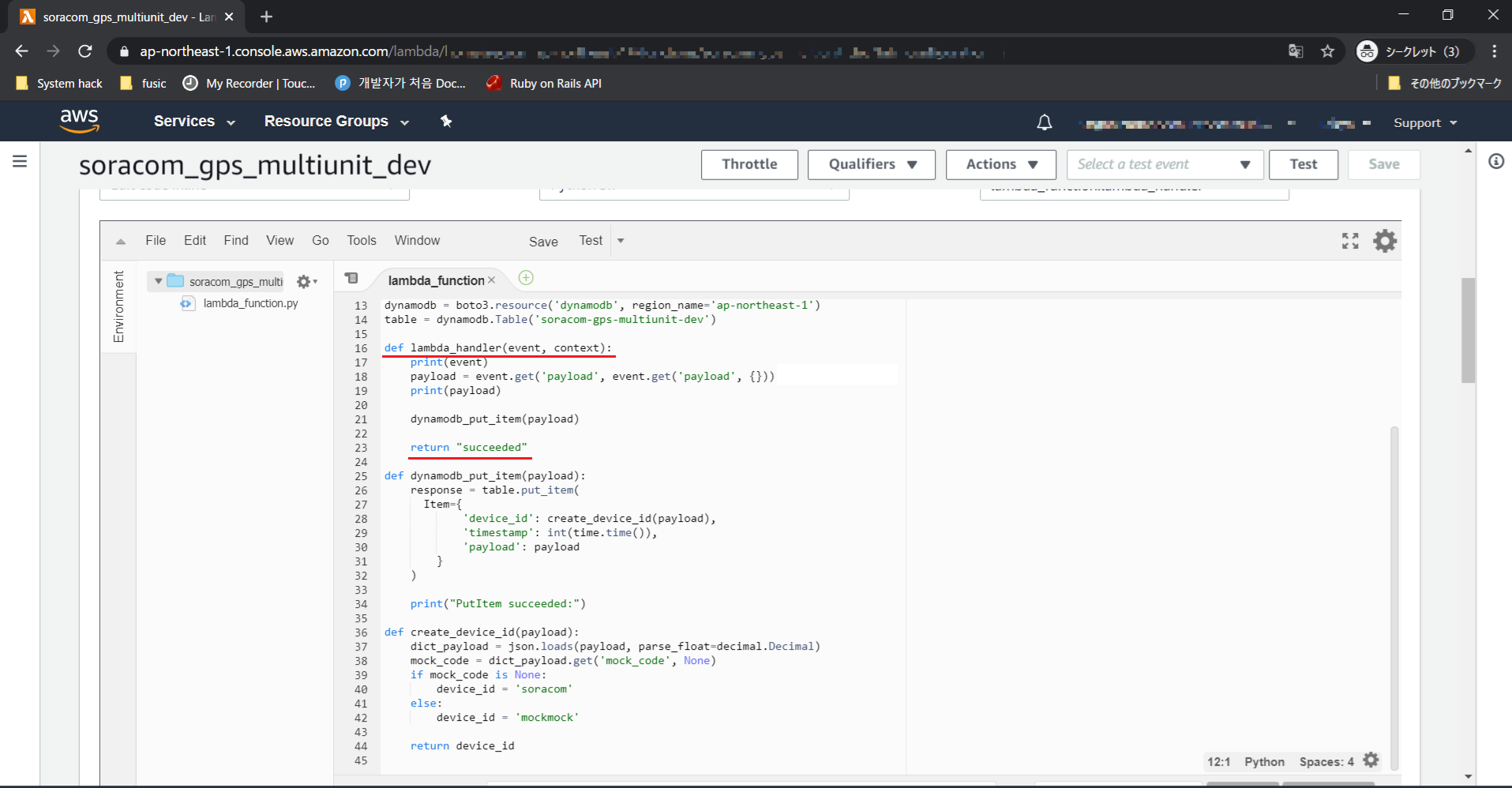Click the Test button in header
Image resolution: width=1512 pixels, height=788 pixels.
1303,164
